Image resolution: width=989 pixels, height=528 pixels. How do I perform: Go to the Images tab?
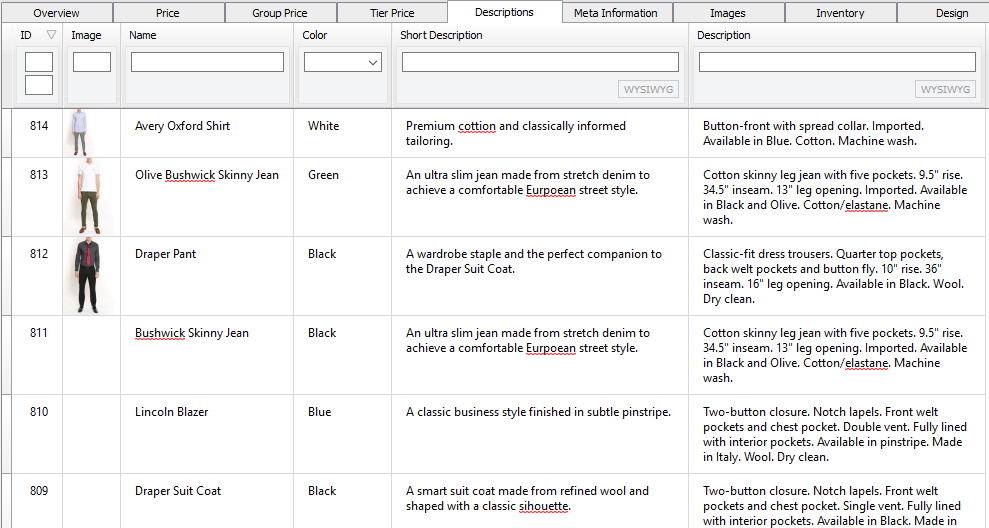[x=727, y=13]
